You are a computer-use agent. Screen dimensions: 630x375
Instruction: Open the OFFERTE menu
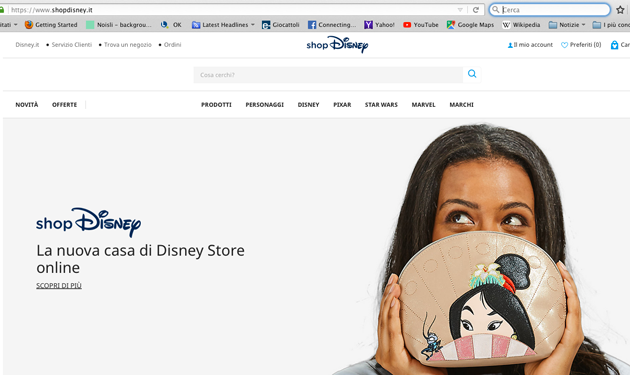click(64, 105)
